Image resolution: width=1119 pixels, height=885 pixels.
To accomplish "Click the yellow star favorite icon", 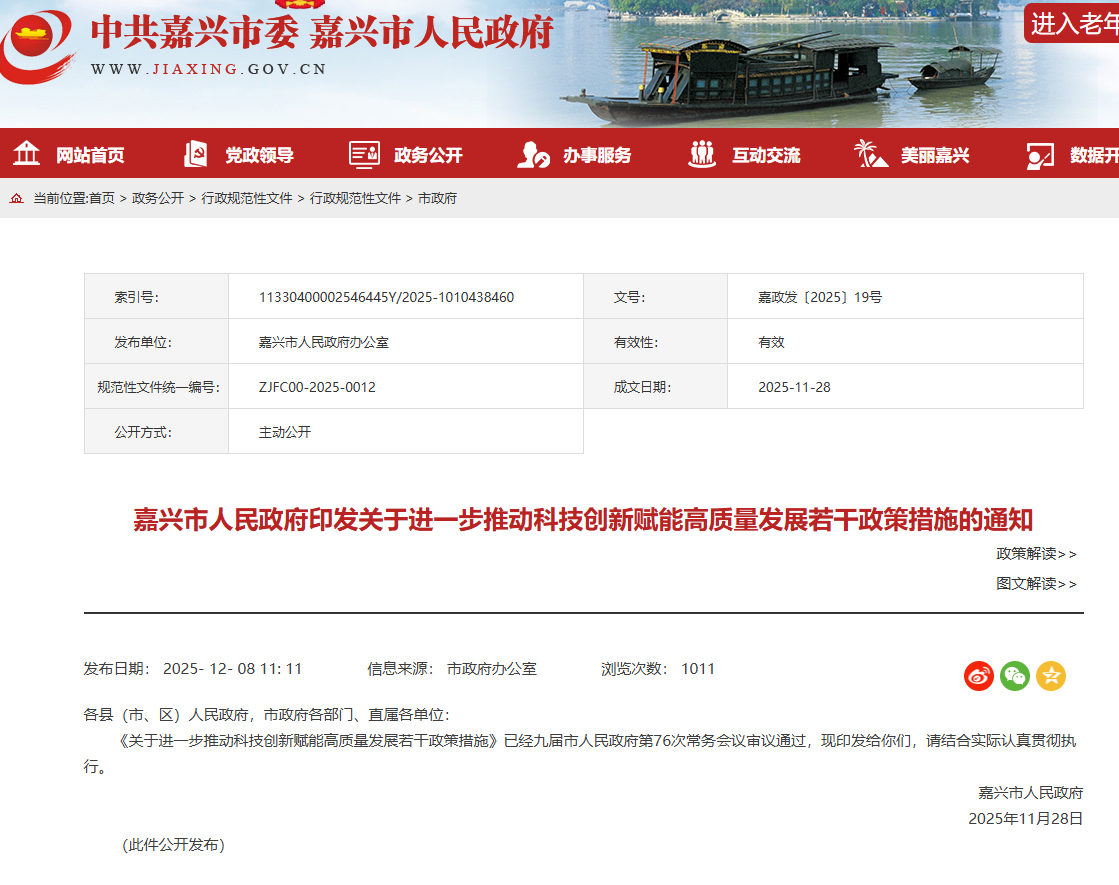I will 1050,676.
